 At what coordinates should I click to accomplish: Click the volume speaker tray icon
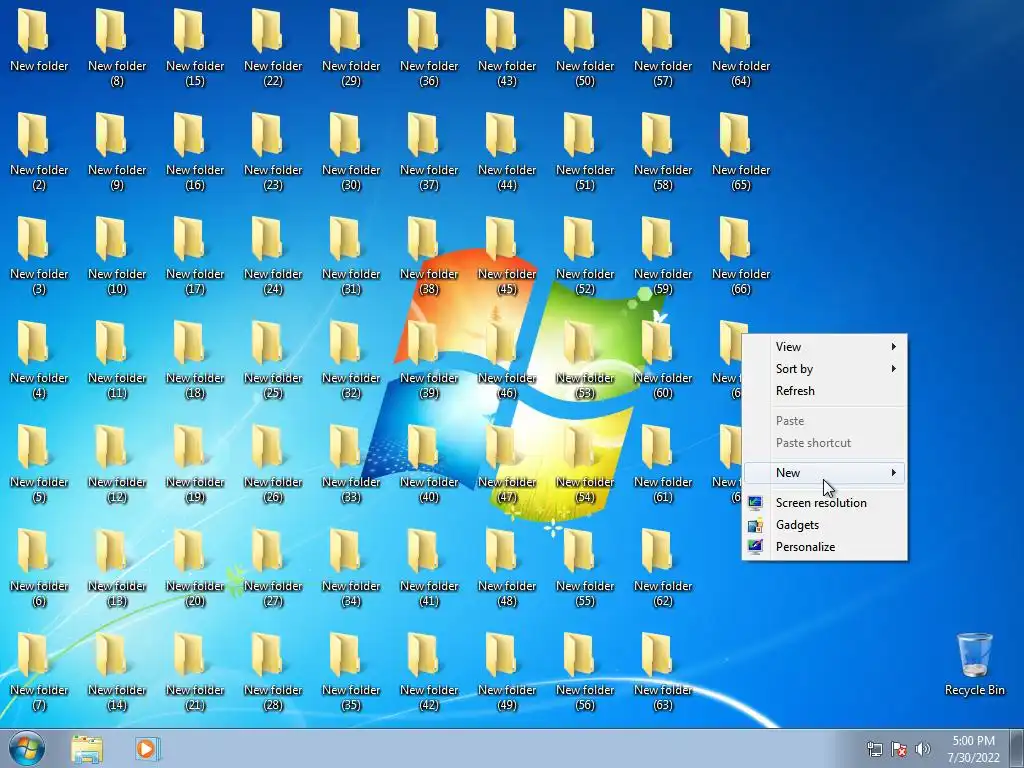click(922, 749)
